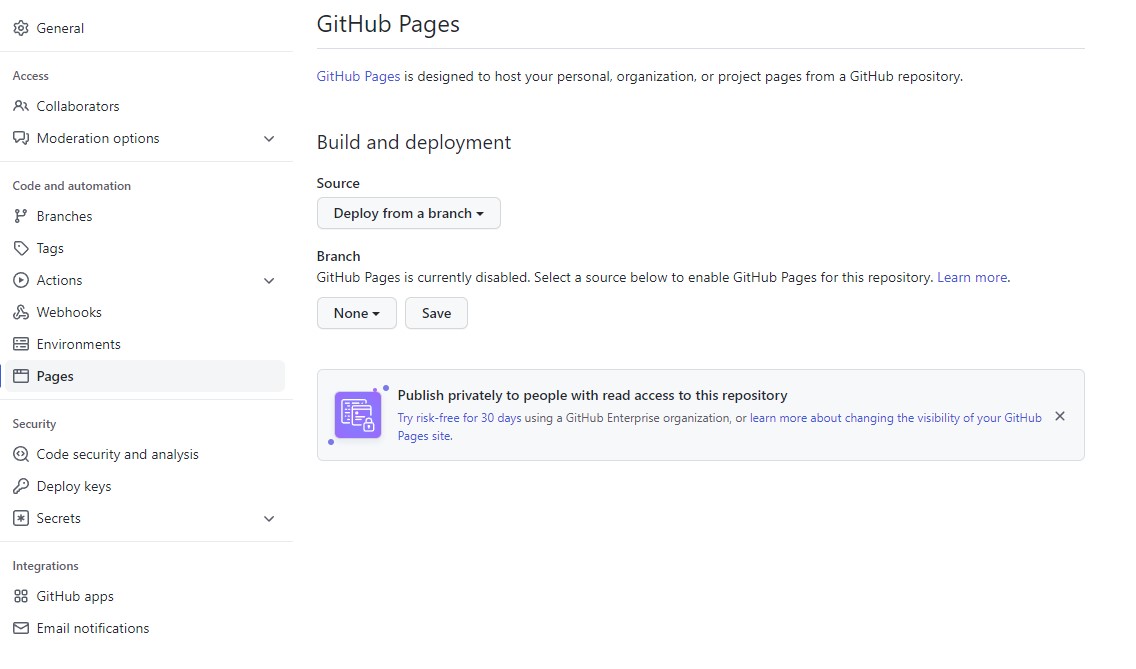This screenshot has width=1136, height=669.
Task: Select the Pages sidebar item
Action: tap(145, 376)
